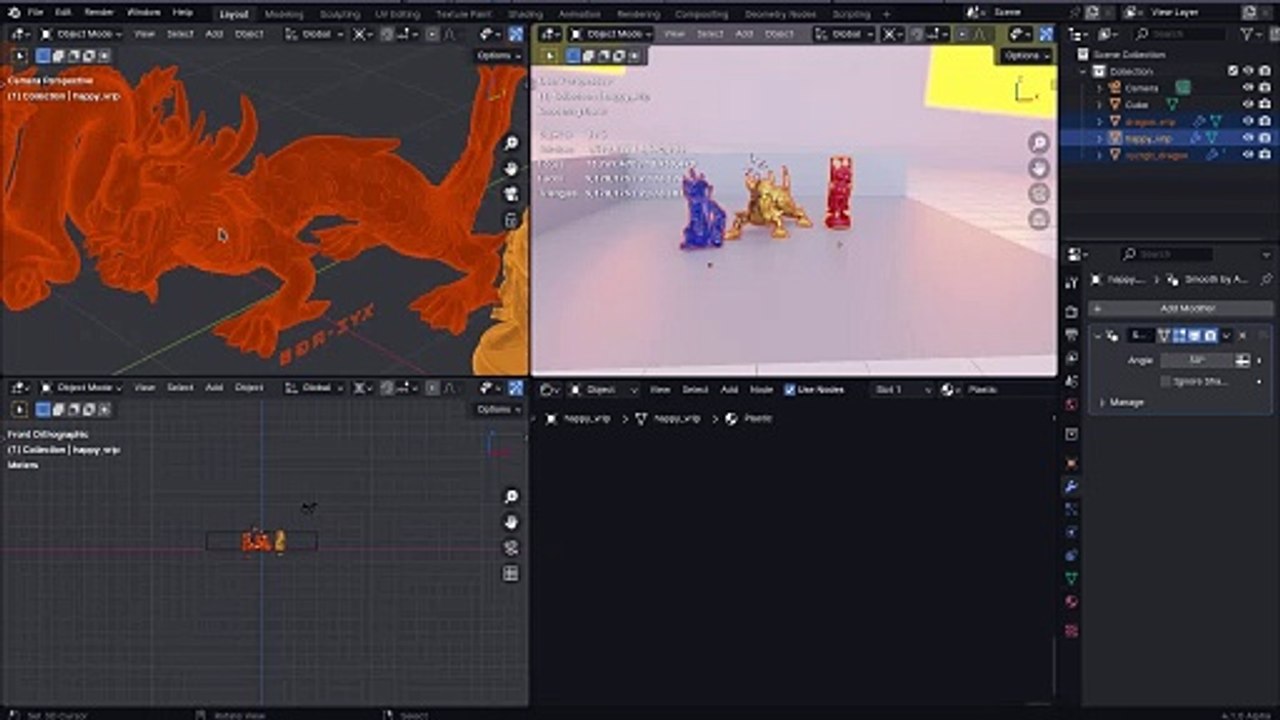Adjust the modifier Angle value field

click(1197, 360)
